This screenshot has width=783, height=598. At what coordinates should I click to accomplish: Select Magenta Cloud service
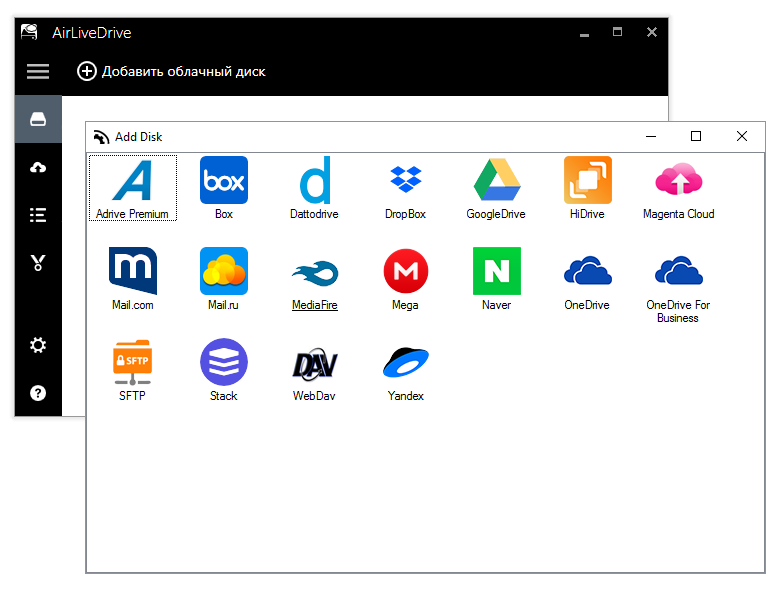678,181
